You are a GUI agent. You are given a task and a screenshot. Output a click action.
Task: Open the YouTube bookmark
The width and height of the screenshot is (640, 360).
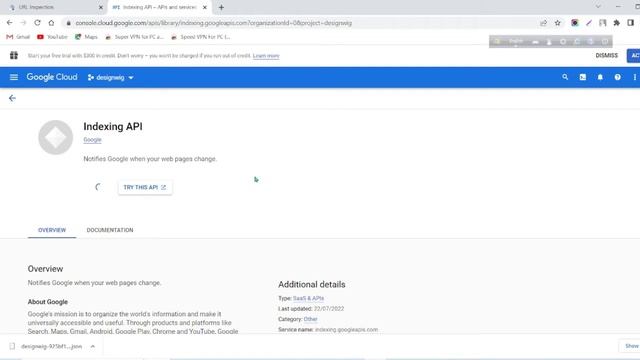pyautogui.click(x=52, y=37)
